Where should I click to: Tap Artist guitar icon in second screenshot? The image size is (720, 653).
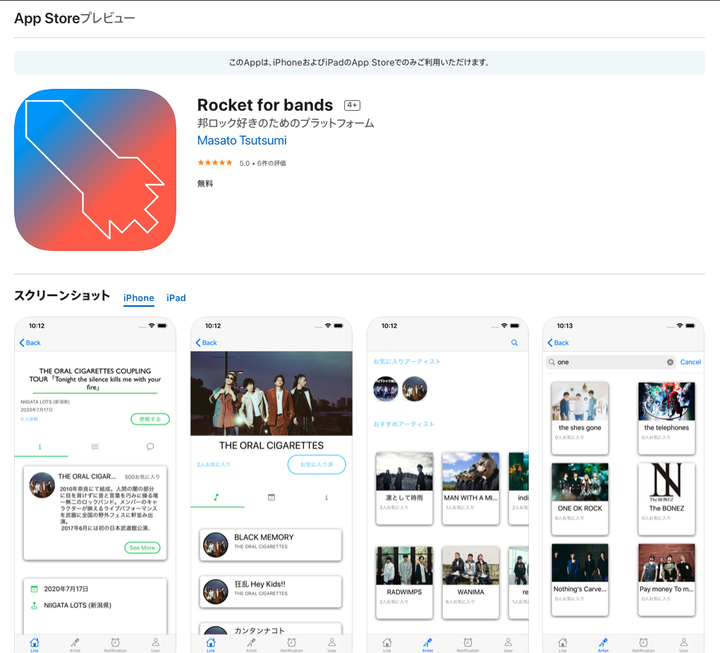pos(251,644)
